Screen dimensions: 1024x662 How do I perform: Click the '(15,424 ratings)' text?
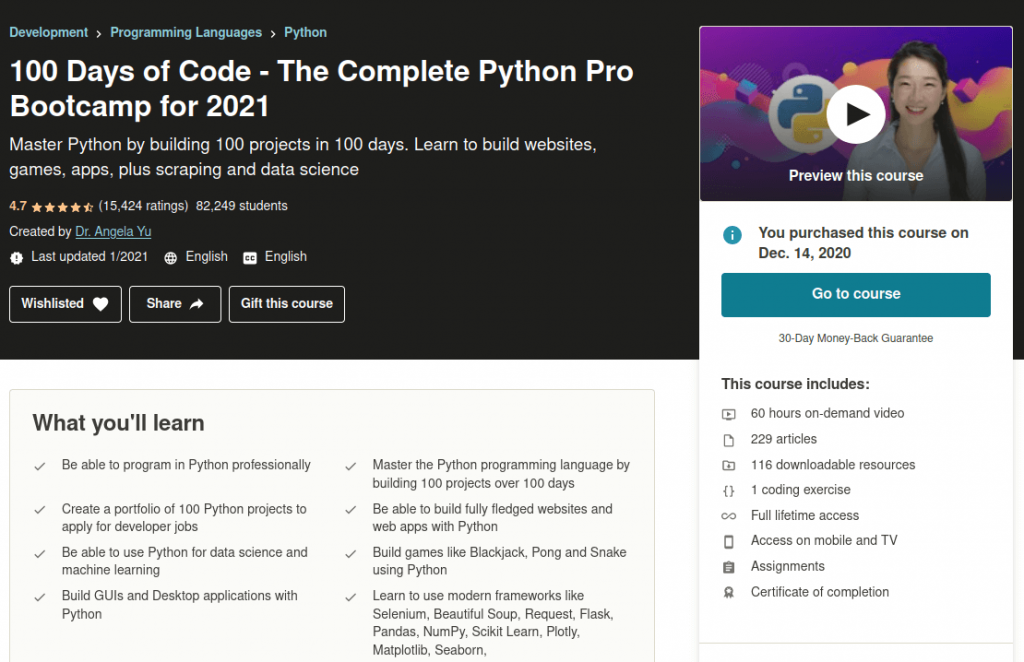(143, 206)
